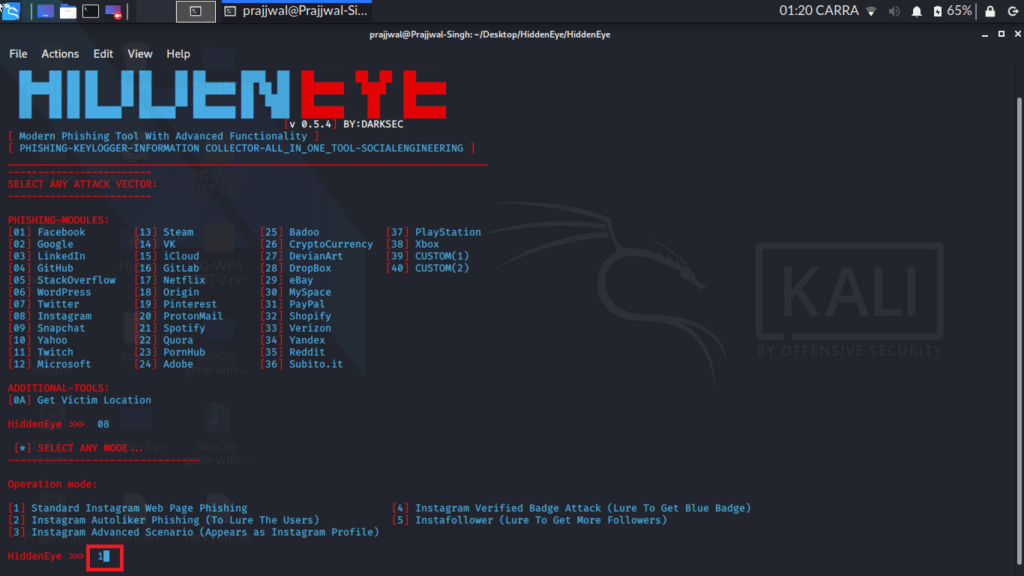Click the "[40] CUSTOM(2)" entry
The height and width of the screenshot is (576, 1024).
point(428,268)
